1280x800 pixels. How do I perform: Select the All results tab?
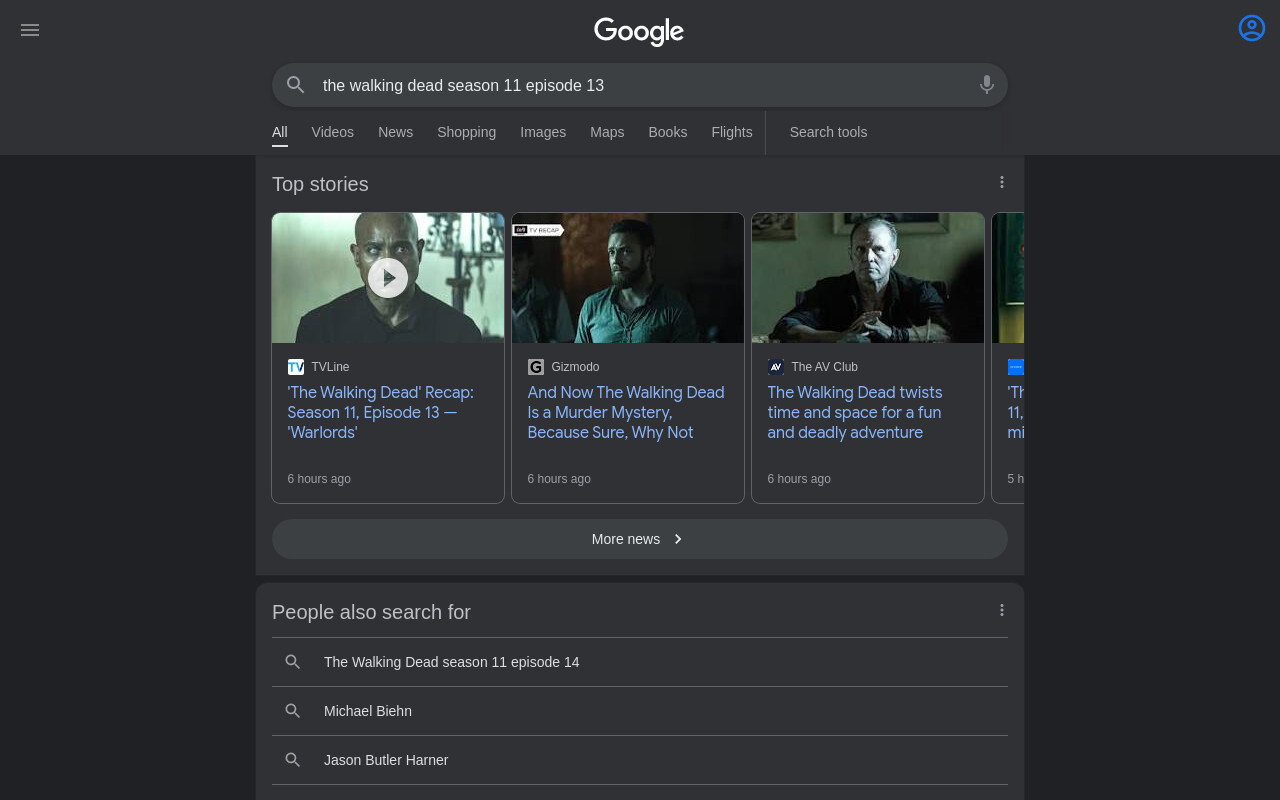[280, 132]
